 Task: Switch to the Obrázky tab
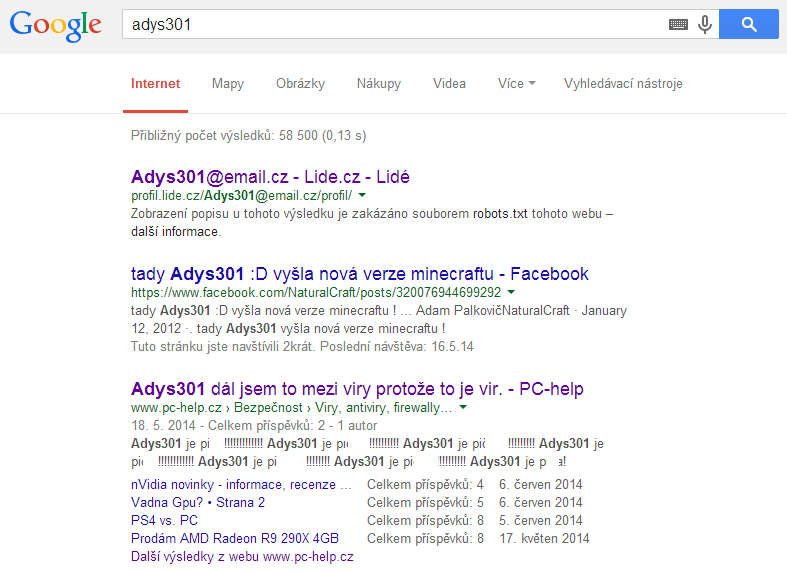(x=300, y=84)
